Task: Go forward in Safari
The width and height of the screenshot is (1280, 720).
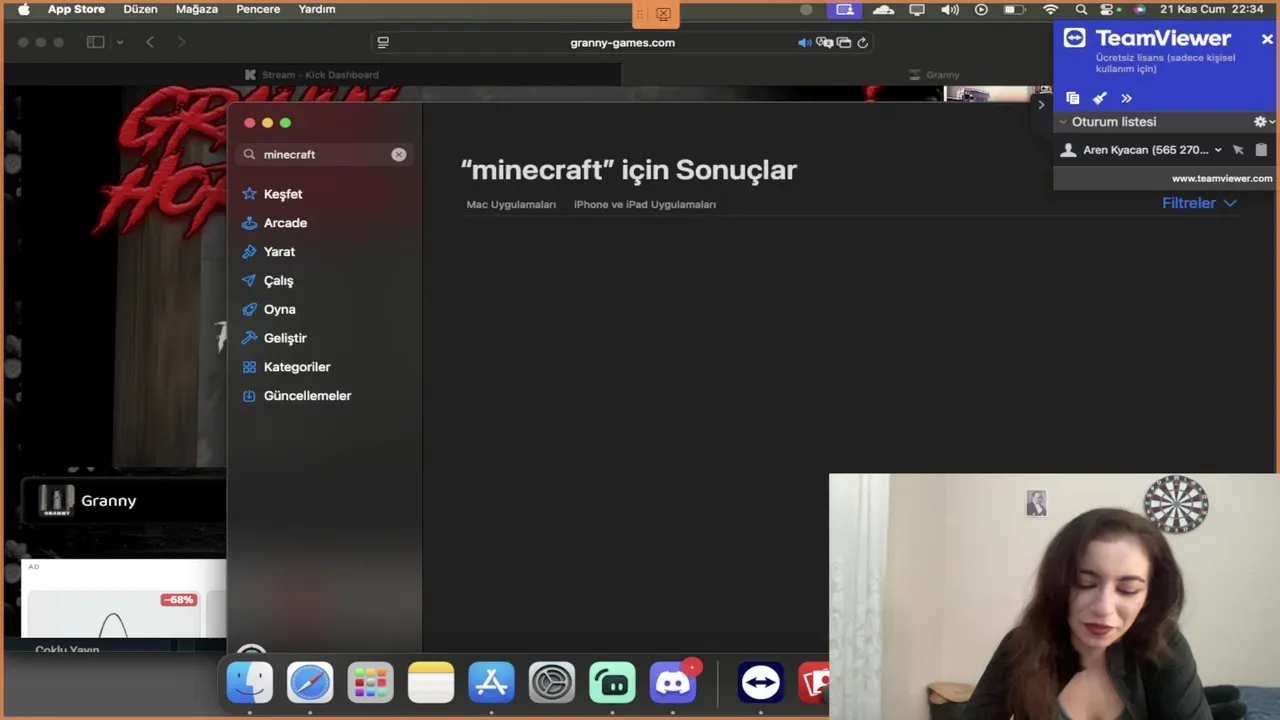Action: click(181, 42)
